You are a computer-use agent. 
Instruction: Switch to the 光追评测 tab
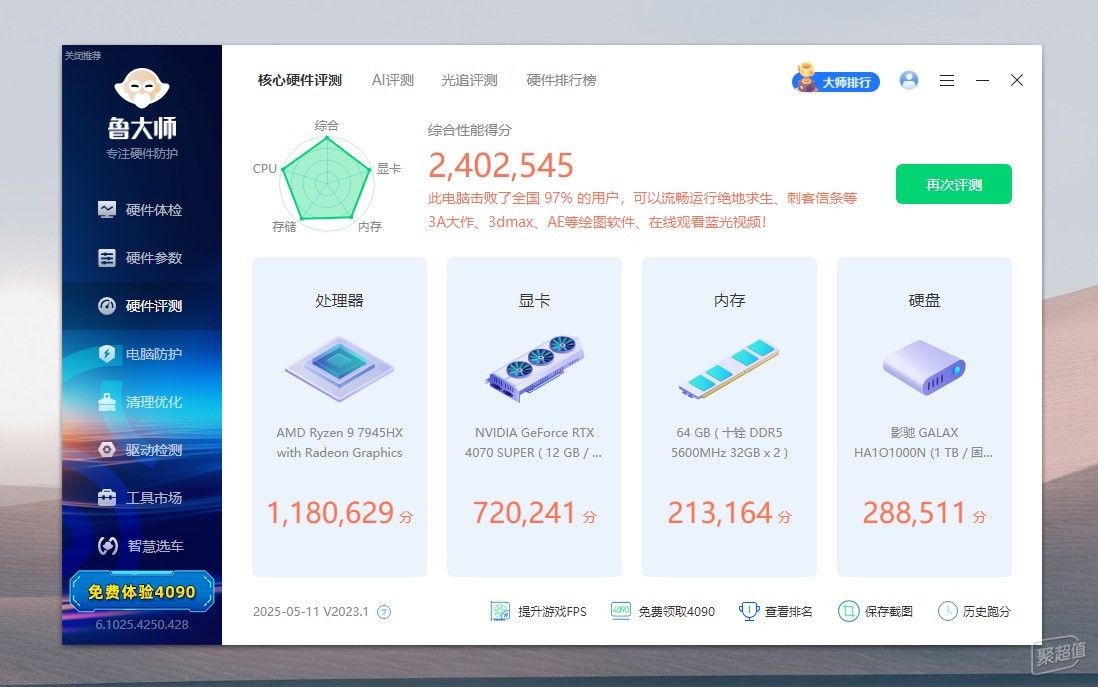469,81
